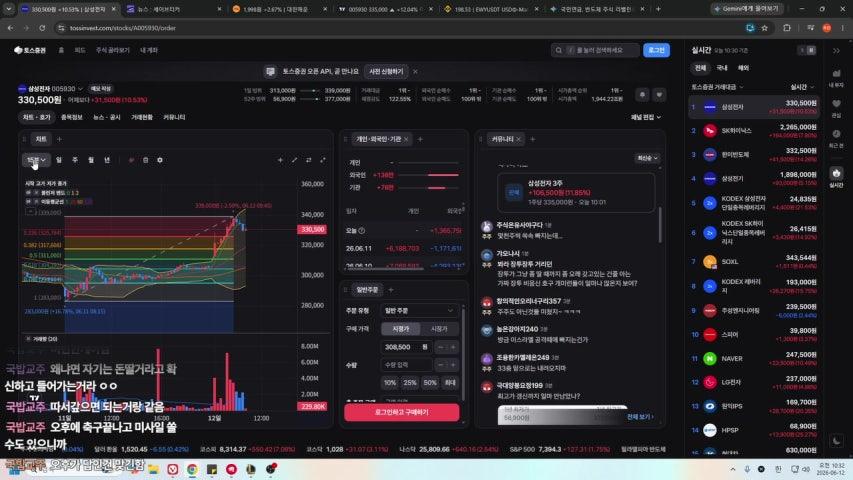Switch the realtime list to grid view

(811, 50)
